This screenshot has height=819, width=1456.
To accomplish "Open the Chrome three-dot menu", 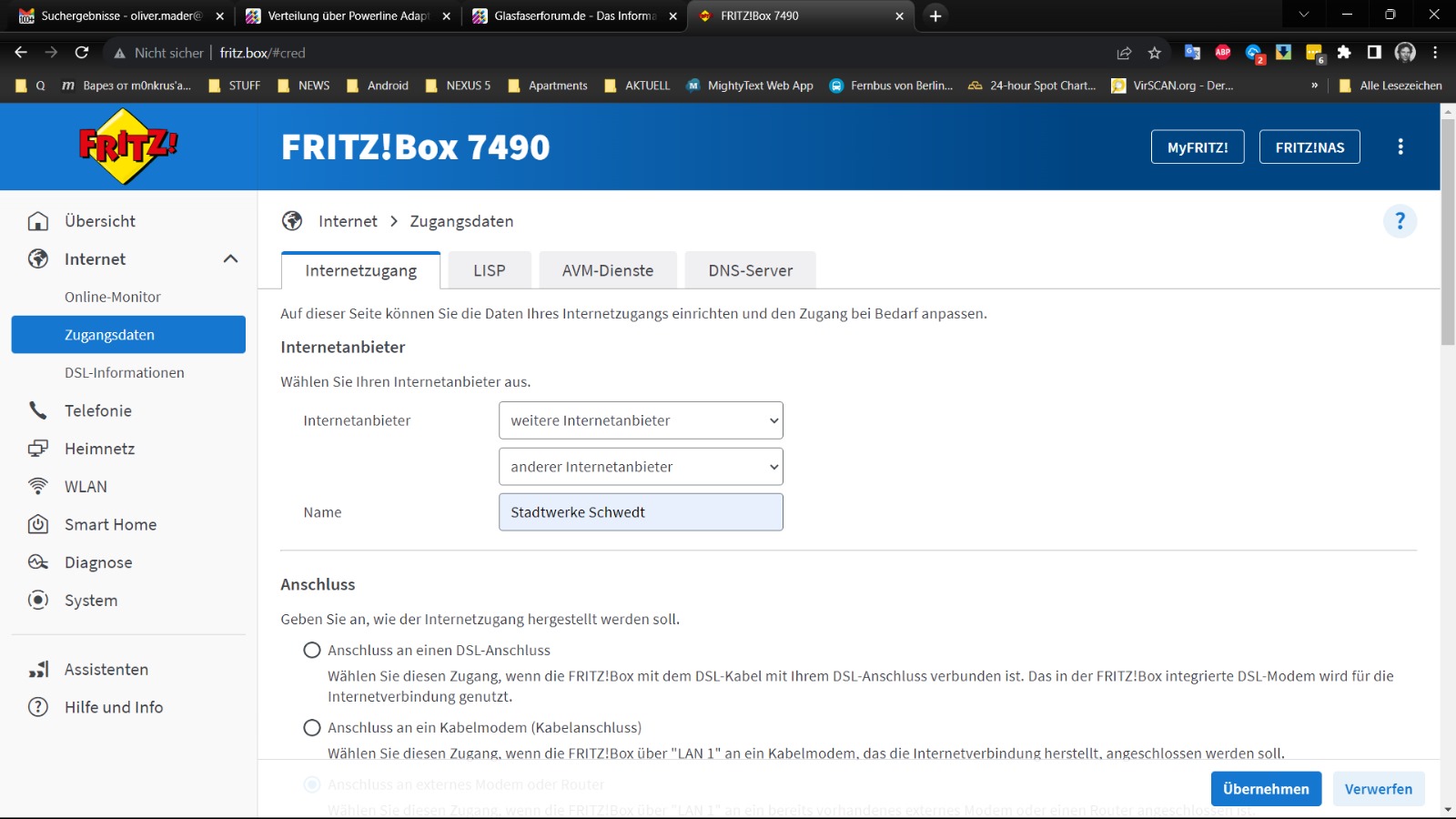I will pyautogui.click(x=1435, y=53).
